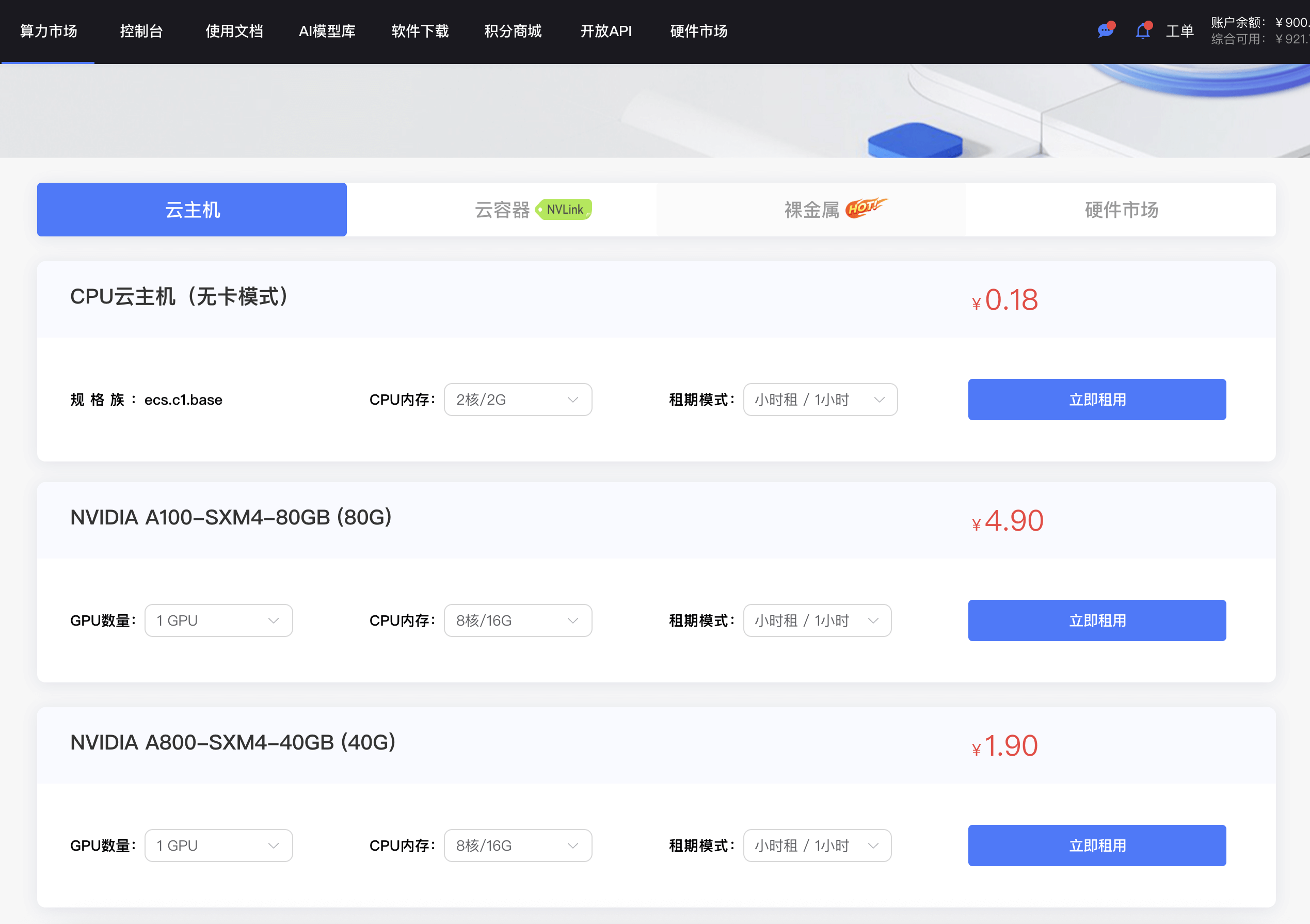
Task: Open the chat message icon
Action: point(1105,30)
